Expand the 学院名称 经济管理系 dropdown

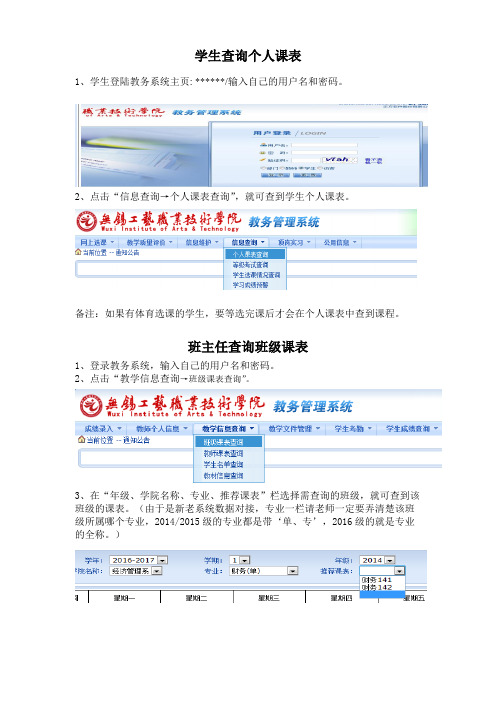136,571
